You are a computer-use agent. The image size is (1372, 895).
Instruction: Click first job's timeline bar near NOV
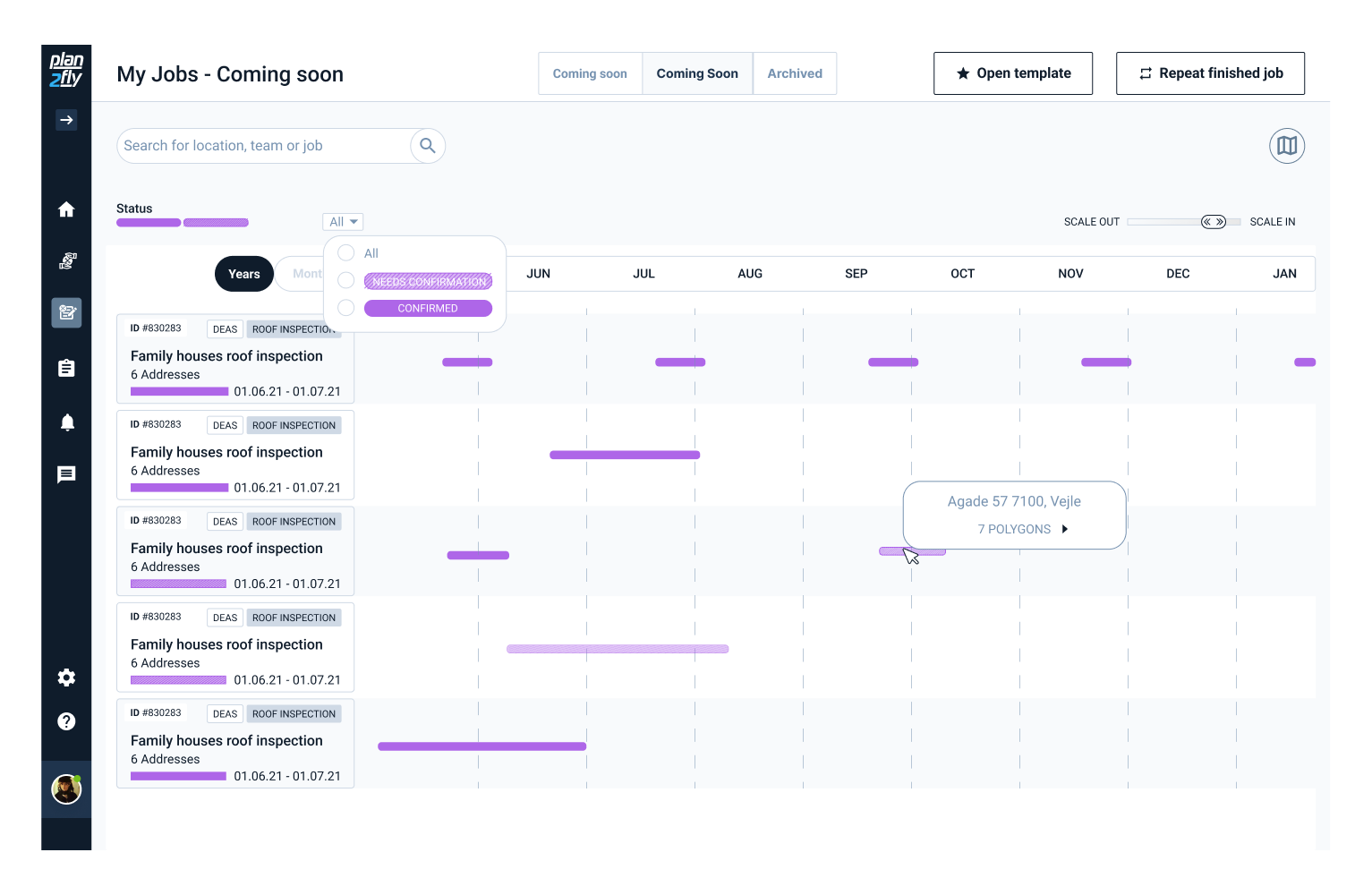[1106, 362]
